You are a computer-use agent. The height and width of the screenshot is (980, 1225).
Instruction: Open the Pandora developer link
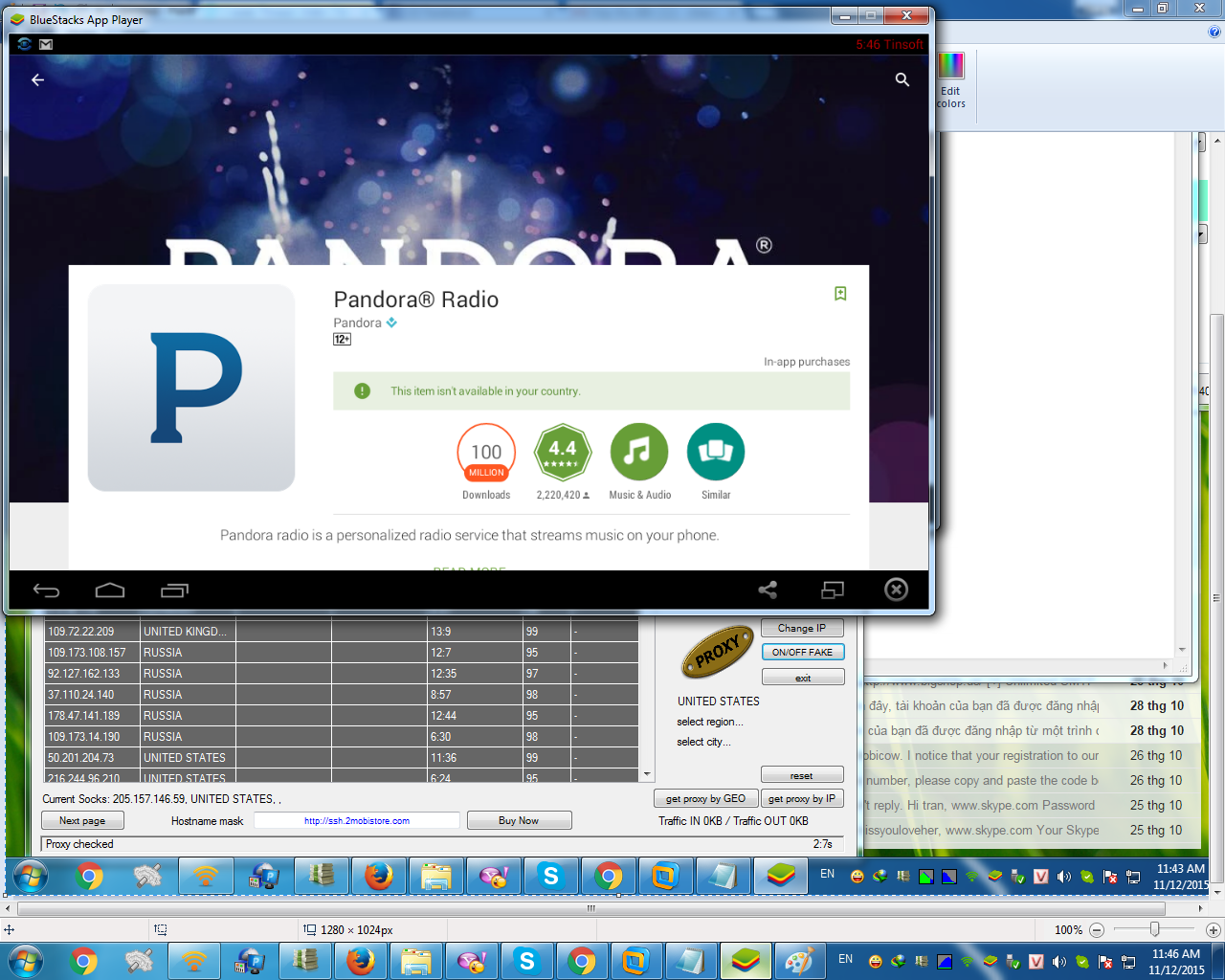(x=357, y=323)
